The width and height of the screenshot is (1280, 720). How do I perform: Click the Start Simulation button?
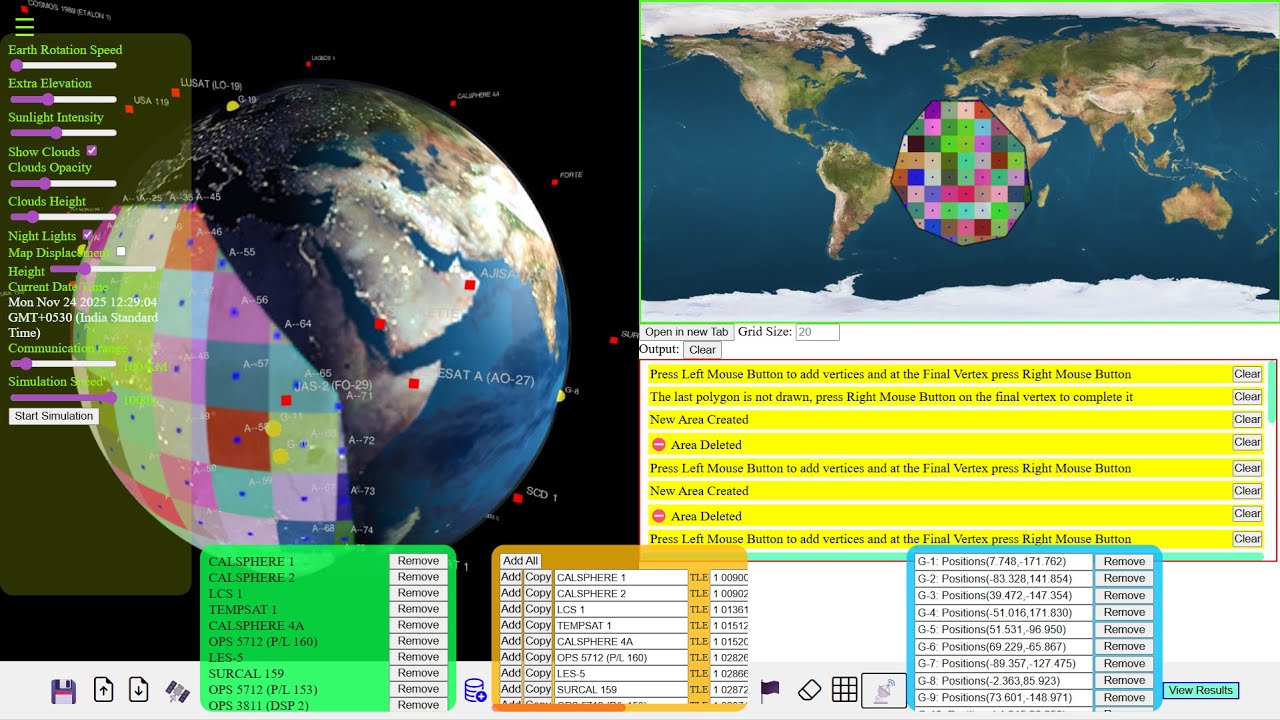54,416
